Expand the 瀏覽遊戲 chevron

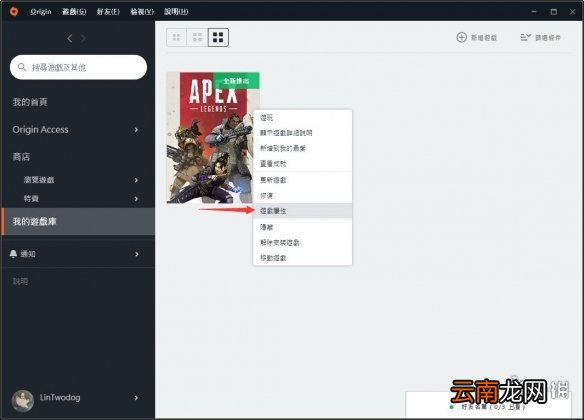tap(136, 180)
